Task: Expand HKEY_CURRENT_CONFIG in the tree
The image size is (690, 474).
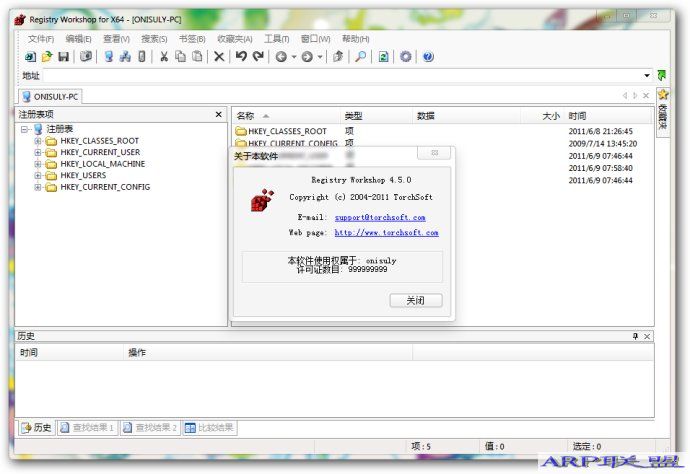Action: click(x=38, y=187)
